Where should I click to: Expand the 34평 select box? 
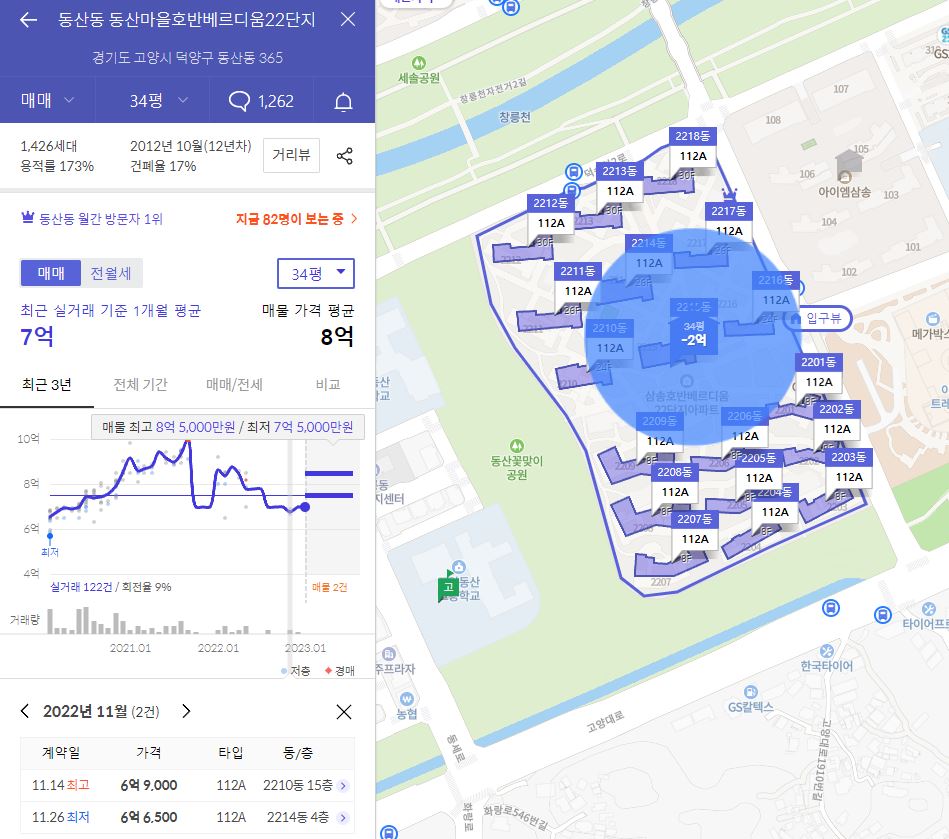(316, 274)
